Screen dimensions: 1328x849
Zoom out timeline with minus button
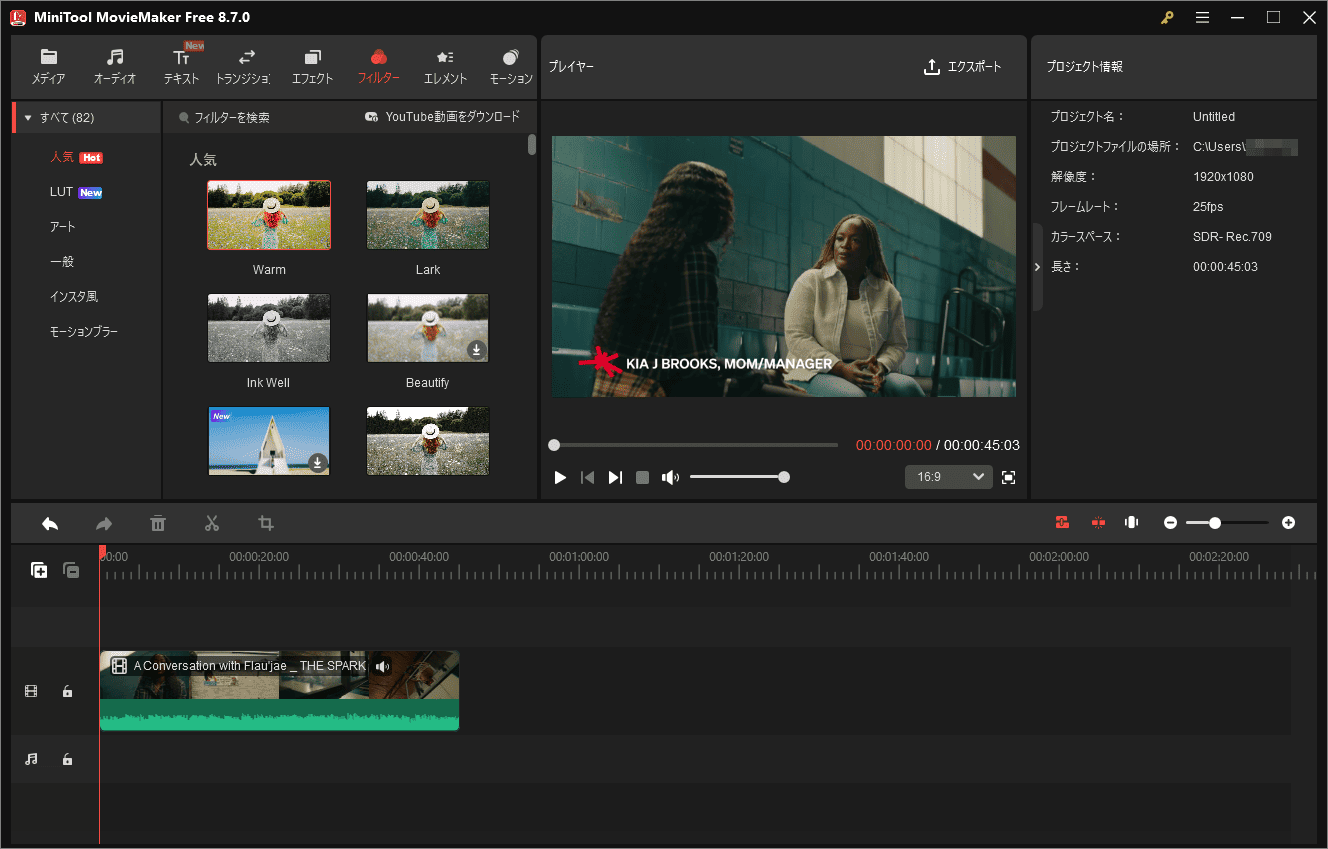click(1170, 522)
